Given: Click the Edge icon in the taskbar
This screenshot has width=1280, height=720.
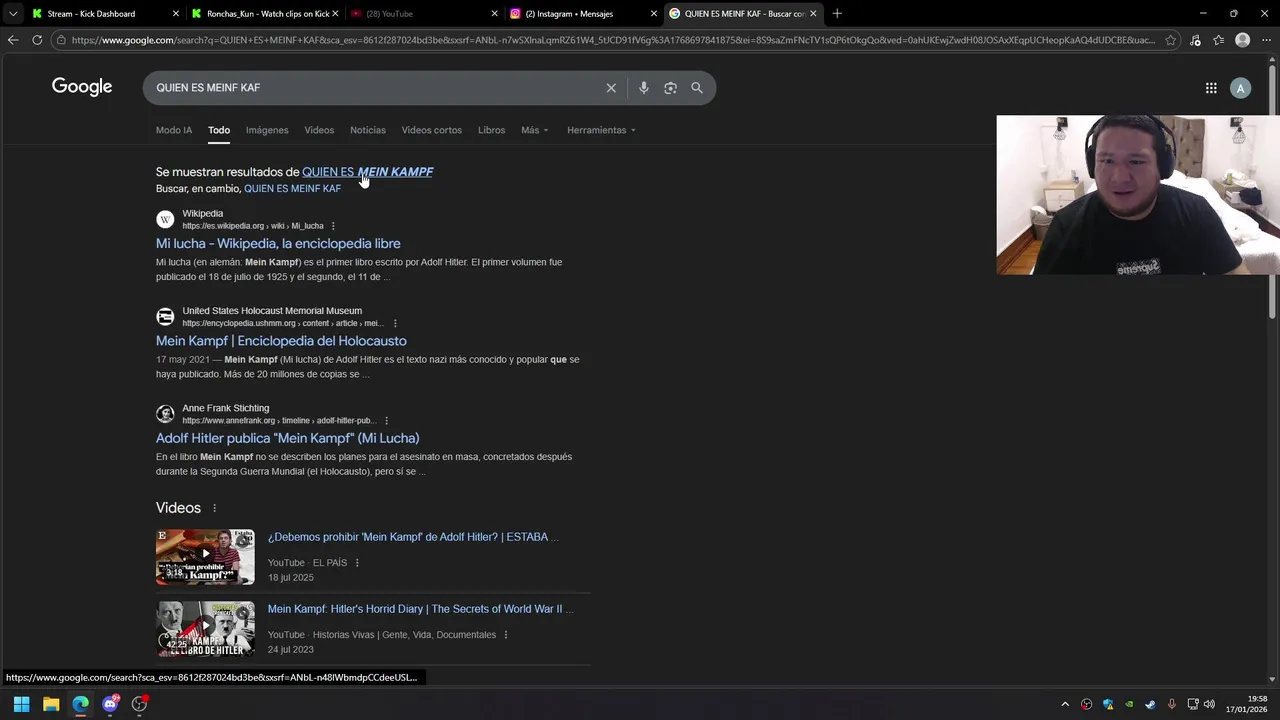Looking at the screenshot, I should pos(80,704).
